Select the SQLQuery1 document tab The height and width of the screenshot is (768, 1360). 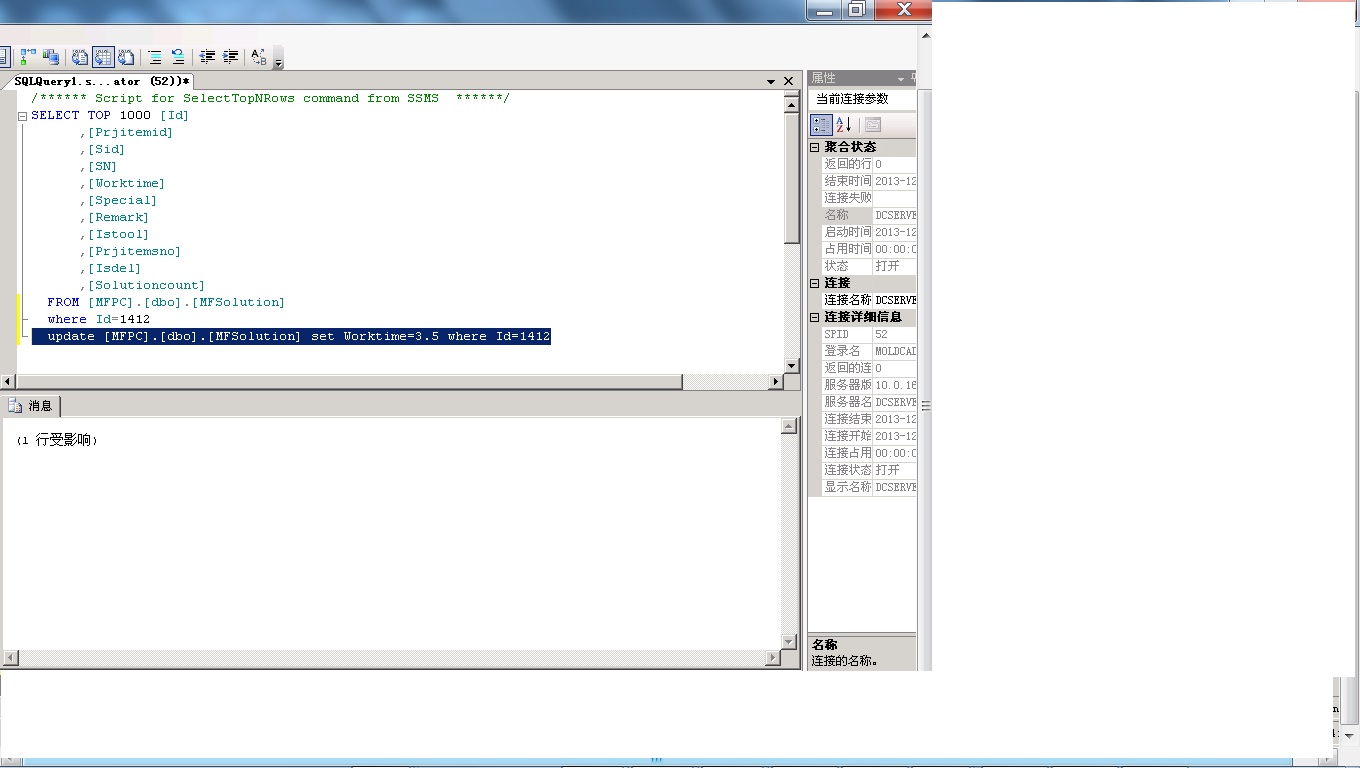[x=100, y=81]
